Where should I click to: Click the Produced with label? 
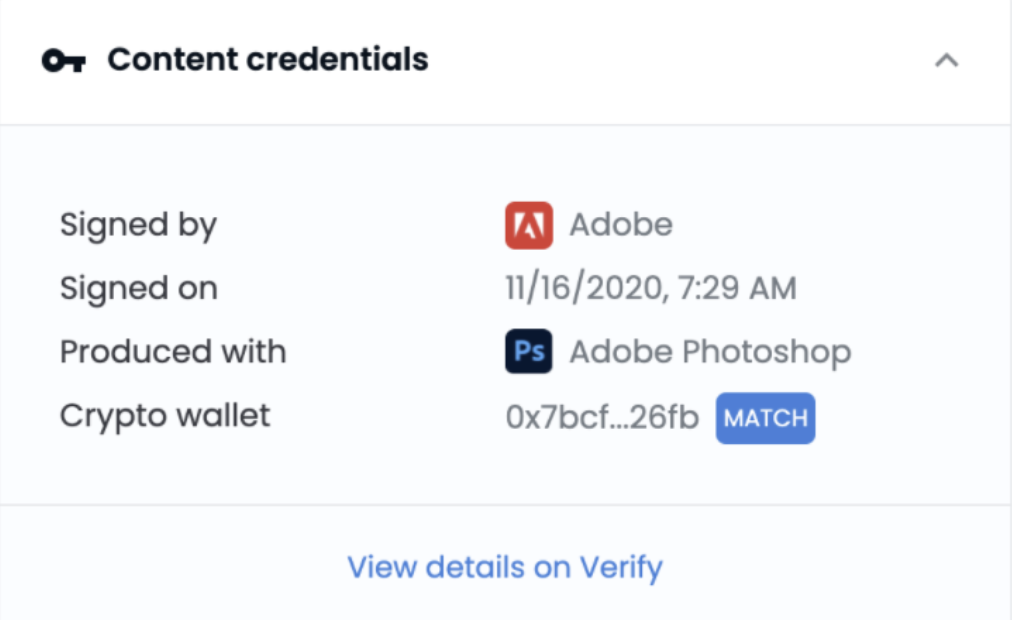click(x=173, y=352)
